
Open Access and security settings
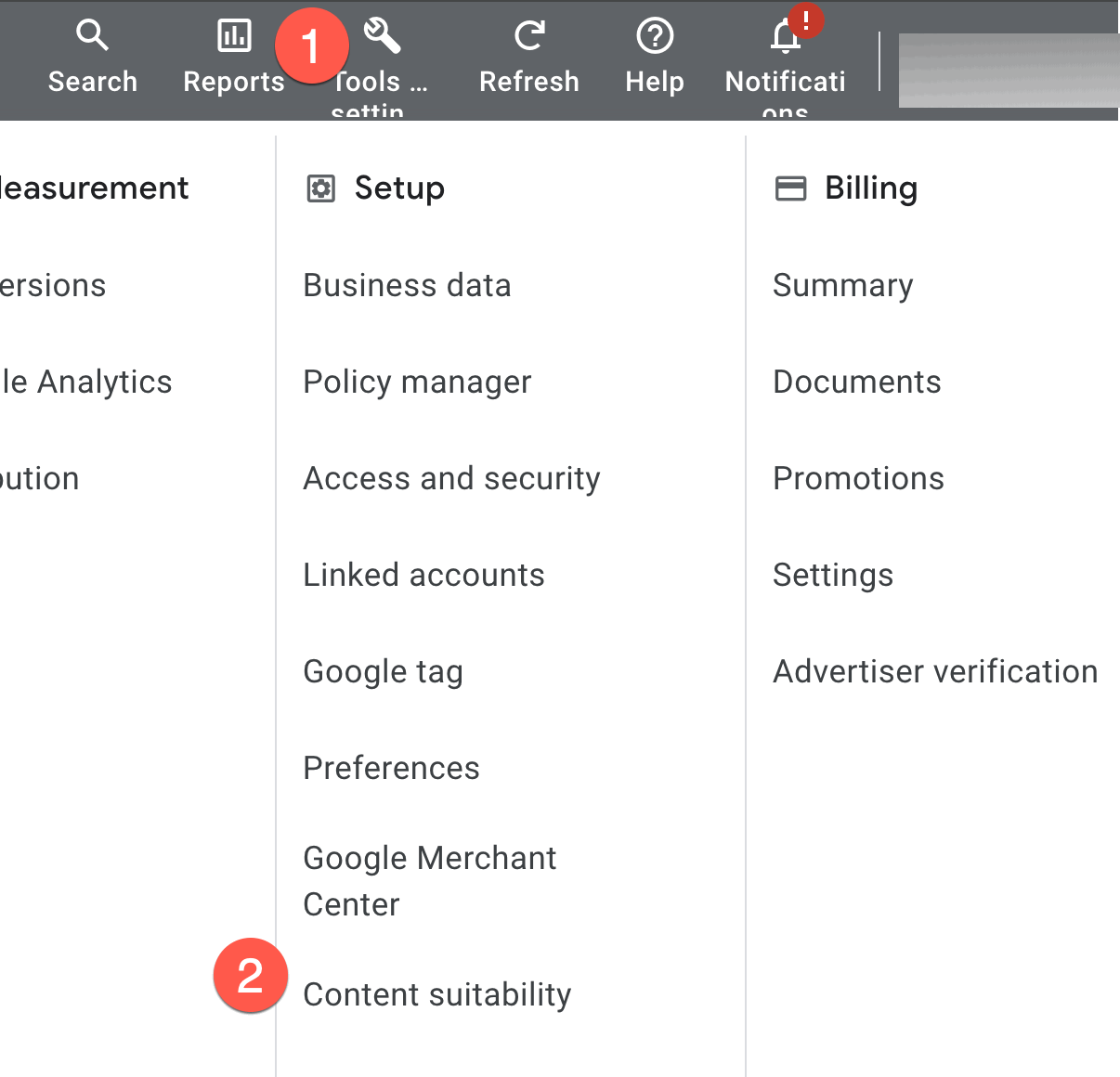451,478
